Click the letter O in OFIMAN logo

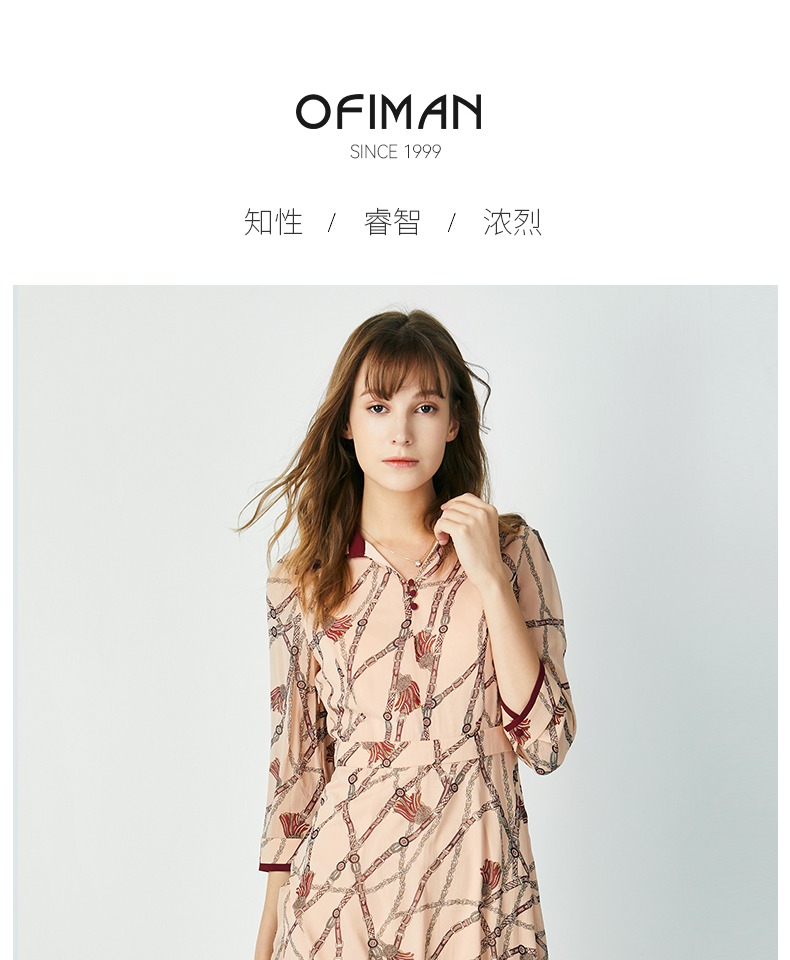tap(313, 112)
